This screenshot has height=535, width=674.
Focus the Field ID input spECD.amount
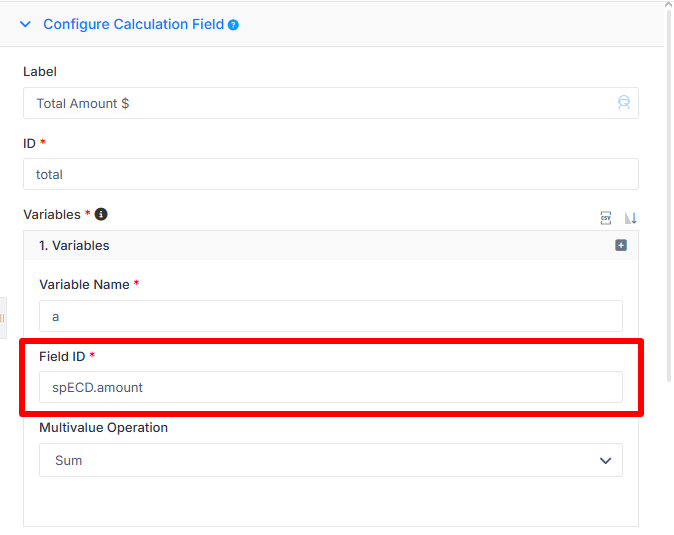[x=331, y=387]
